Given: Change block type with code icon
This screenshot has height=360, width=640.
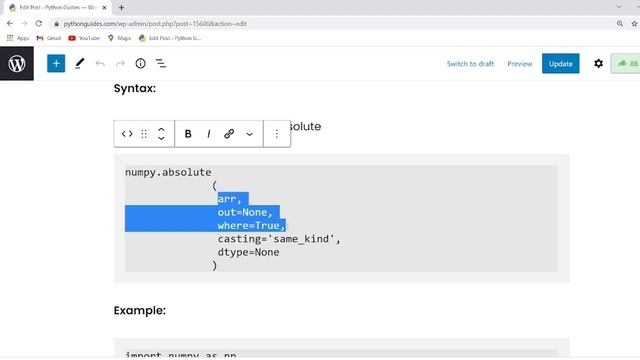Looking at the screenshot, I should (x=127, y=134).
